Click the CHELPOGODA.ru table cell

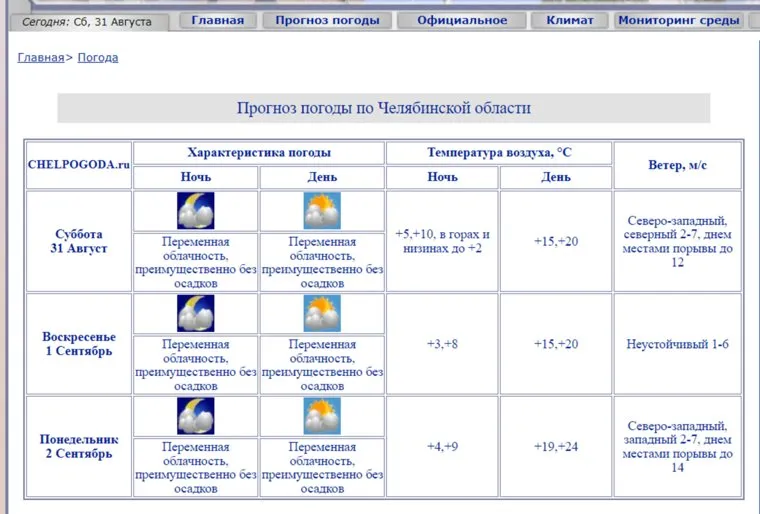click(x=79, y=165)
